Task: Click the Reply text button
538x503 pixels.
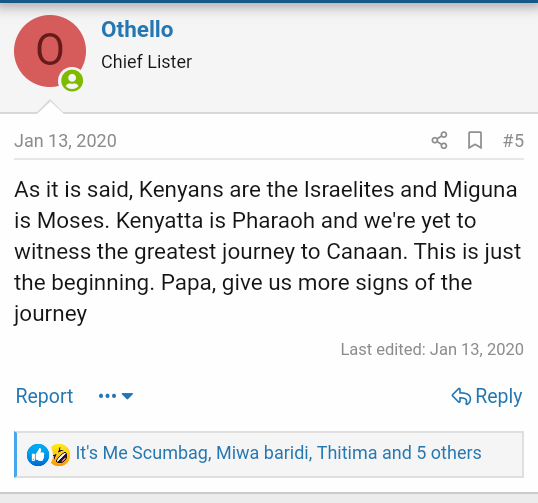Action: (499, 396)
